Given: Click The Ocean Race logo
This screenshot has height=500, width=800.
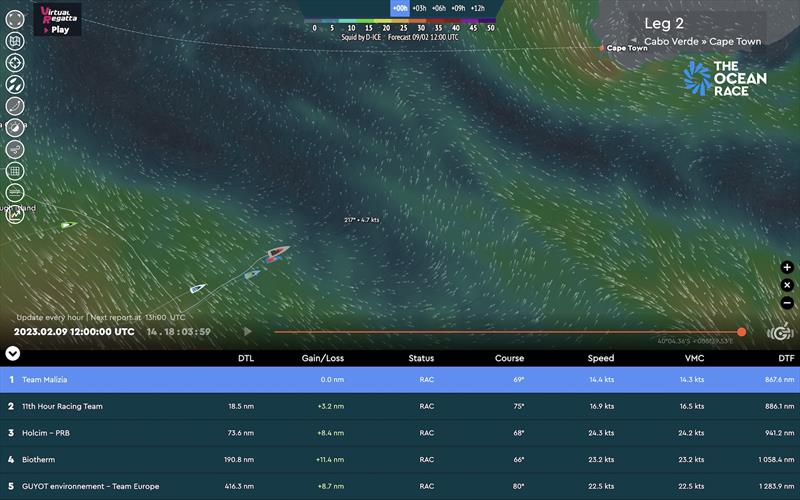Looking at the screenshot, I should pos(724,78).
